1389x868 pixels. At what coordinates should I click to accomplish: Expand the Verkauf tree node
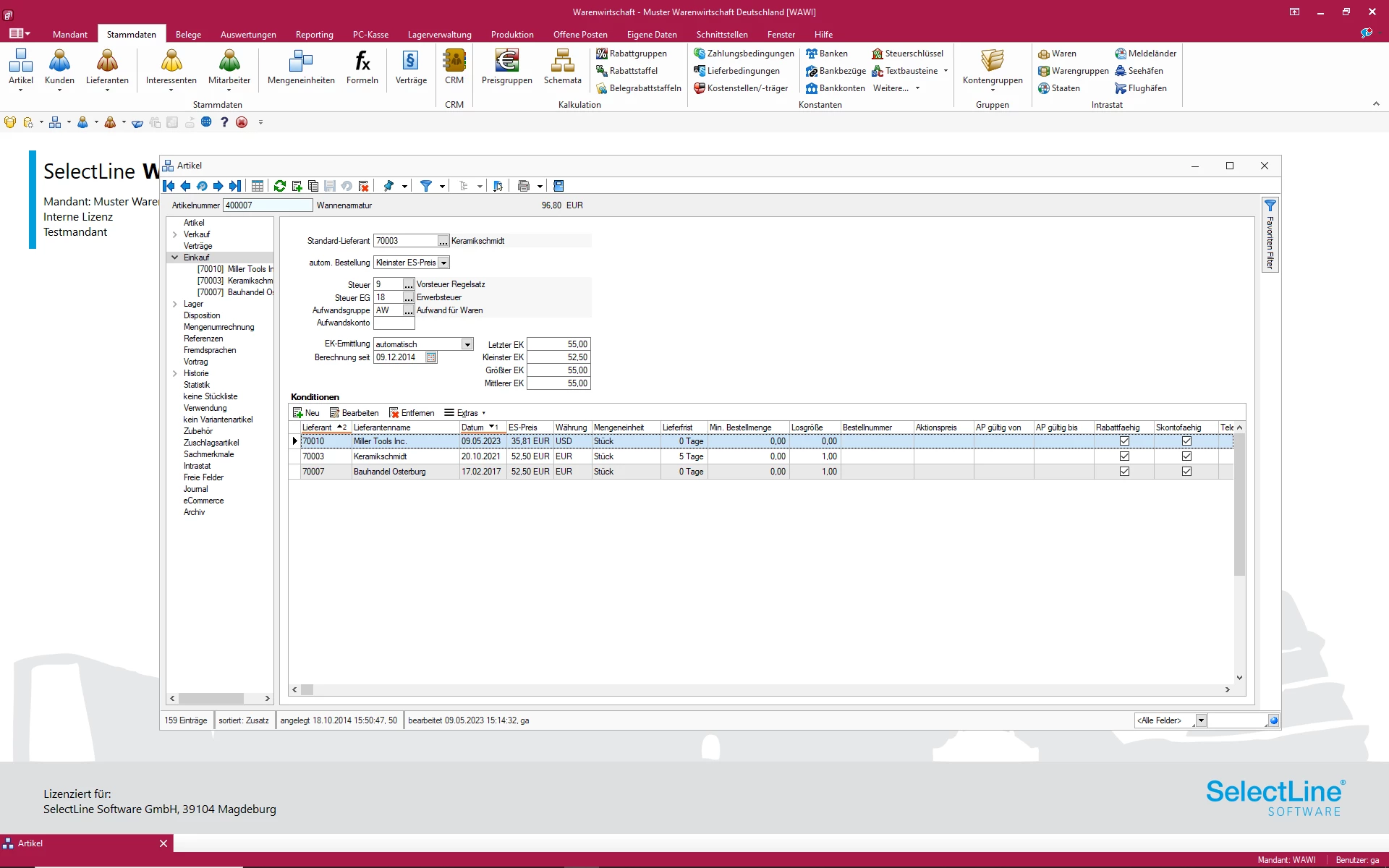click(175, 234)
